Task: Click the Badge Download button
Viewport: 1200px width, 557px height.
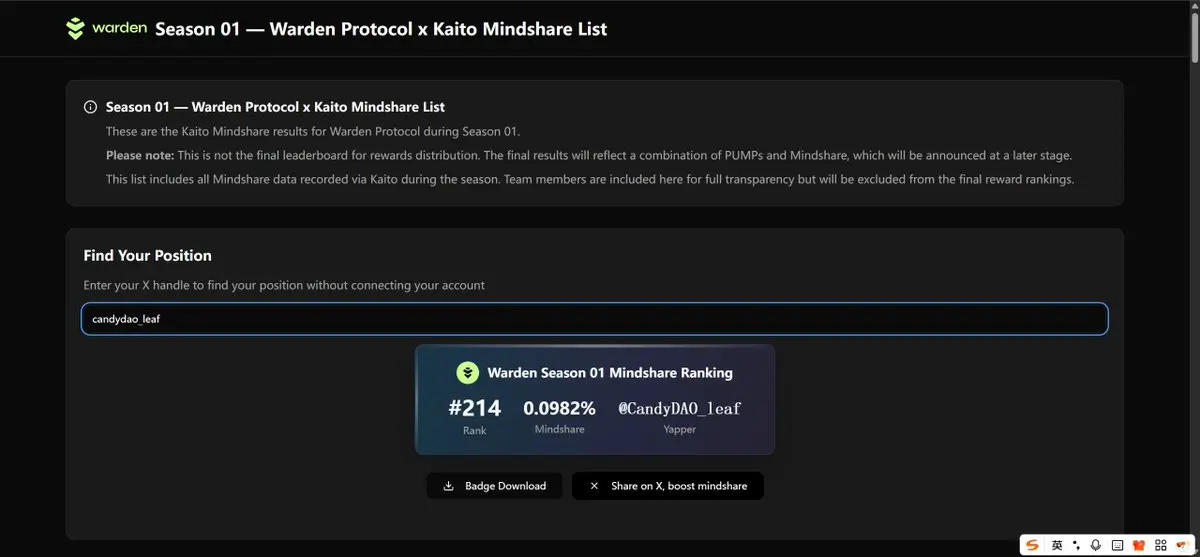Action: coord(494,486)
